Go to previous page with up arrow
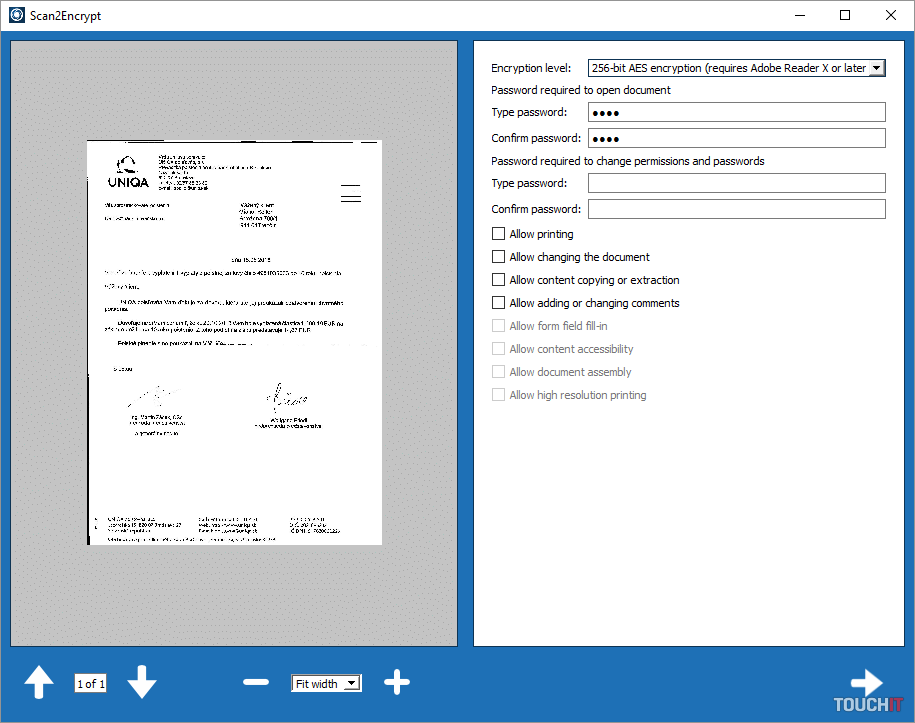Image resolution: width=915 pixels, height=723 pixels. coord(39,683)
